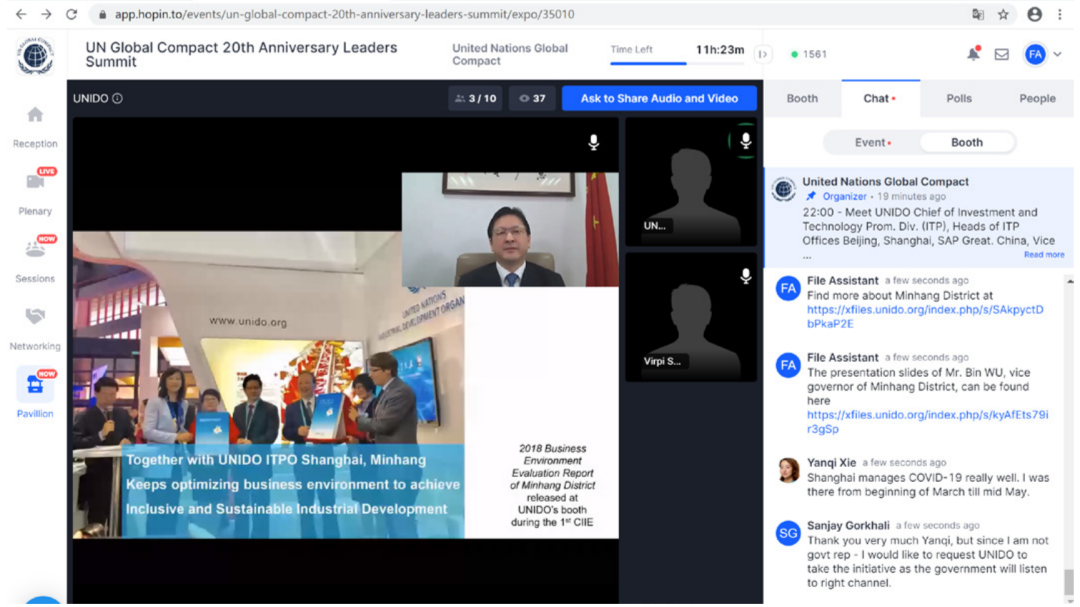
Task: Click the Time Left progress bar
Action: coord(677,63)
